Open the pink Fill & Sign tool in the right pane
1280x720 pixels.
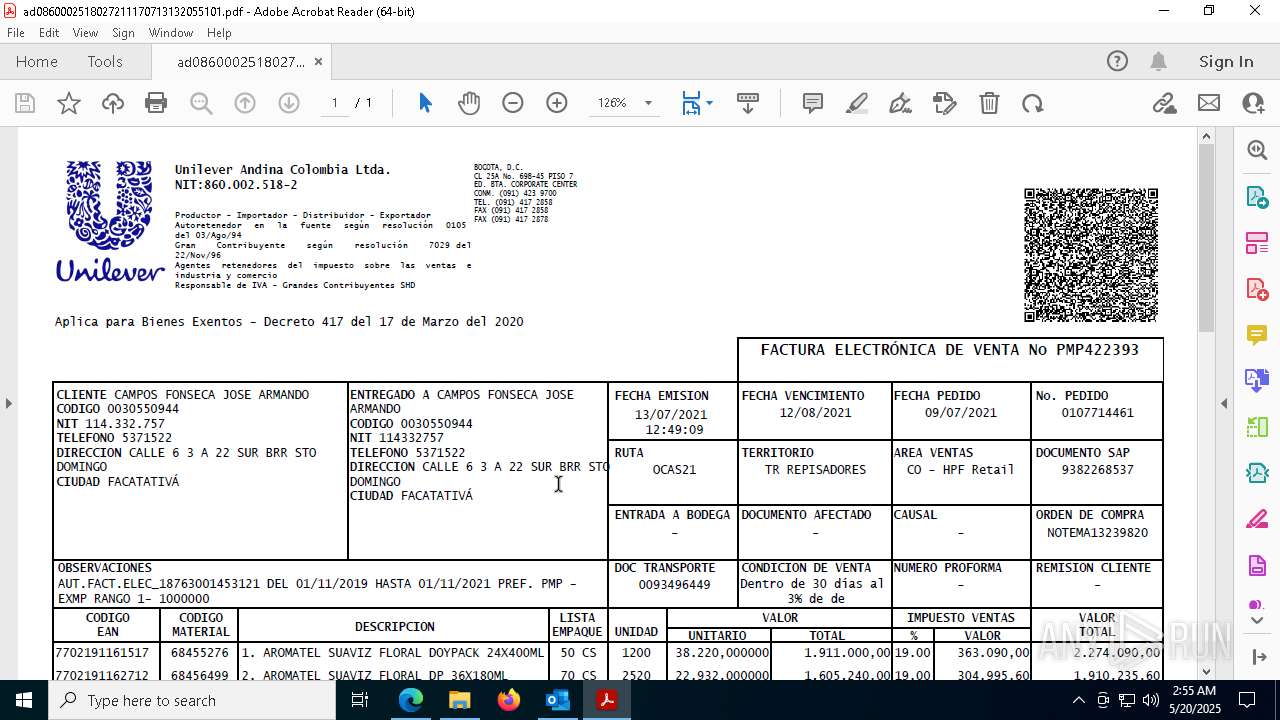pos(1257,520)
